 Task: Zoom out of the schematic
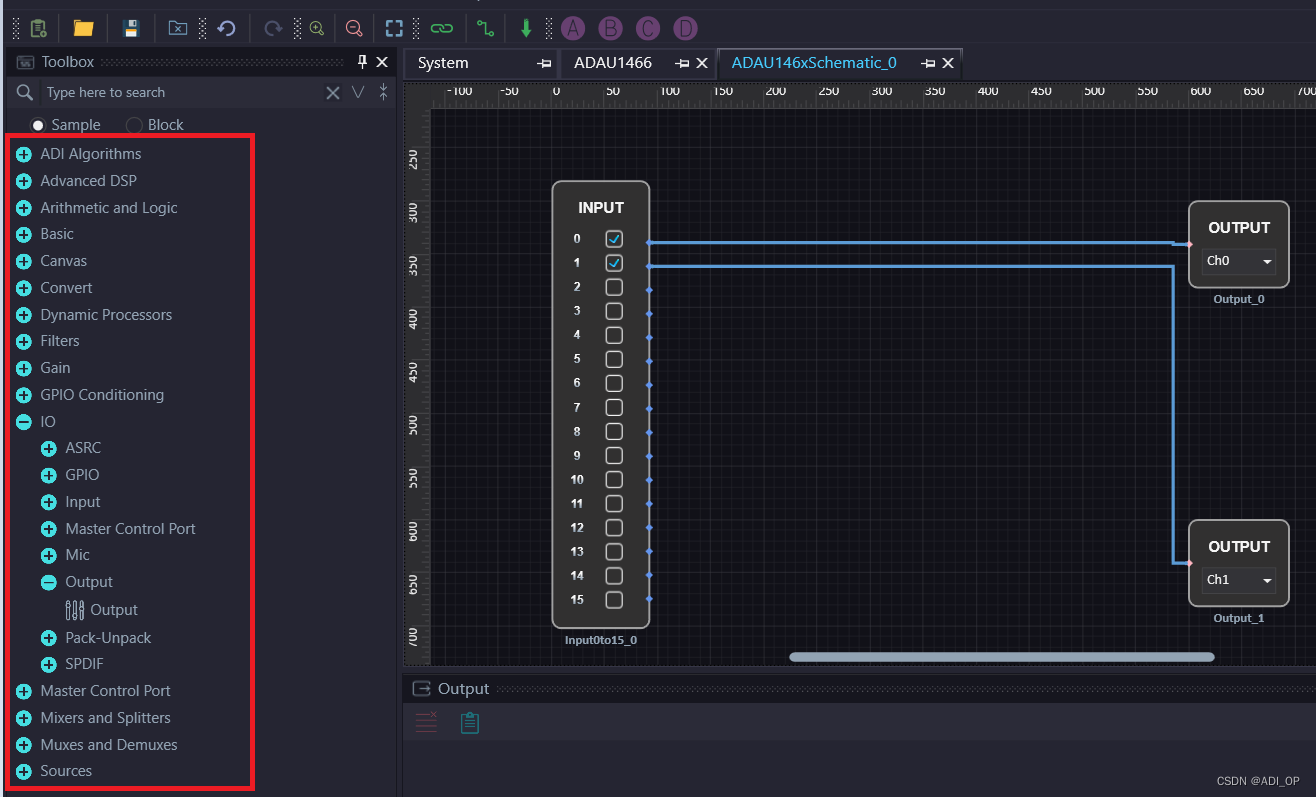pos(354,28)
